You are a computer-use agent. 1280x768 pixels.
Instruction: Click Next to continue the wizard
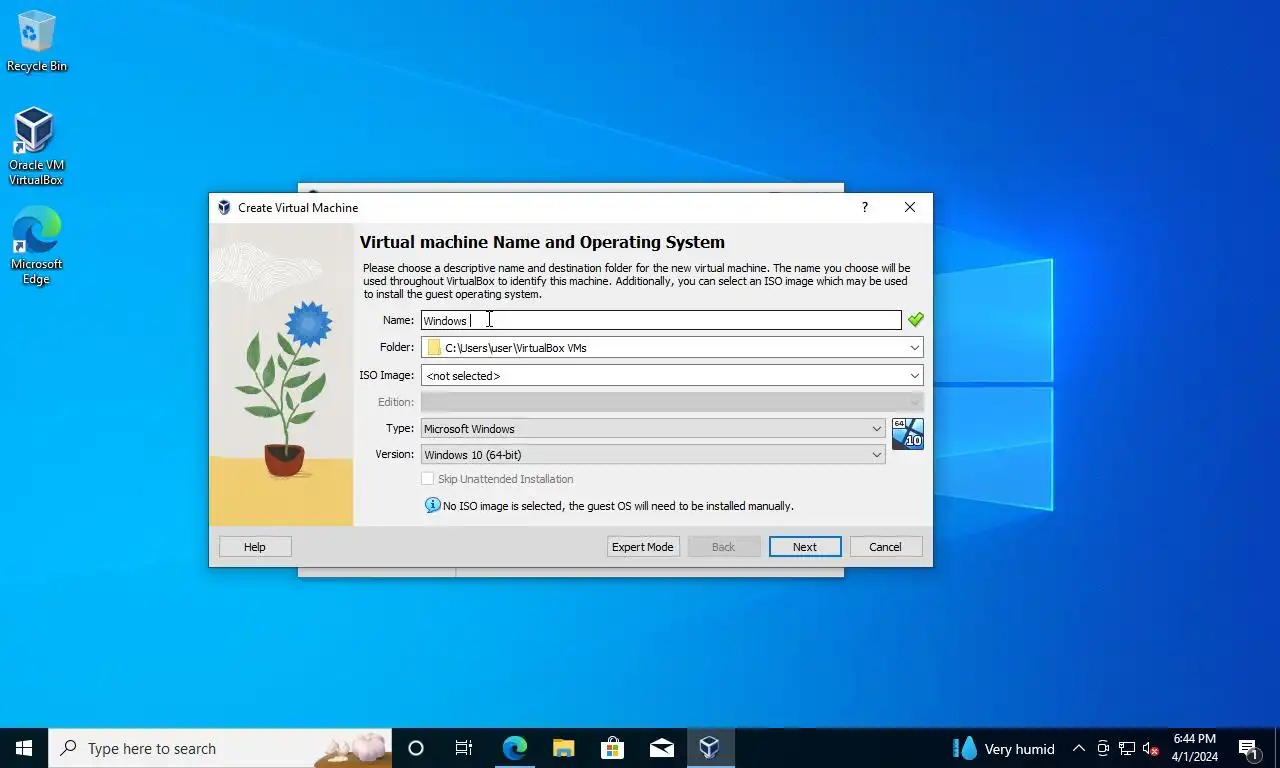[x=805, y=547]
